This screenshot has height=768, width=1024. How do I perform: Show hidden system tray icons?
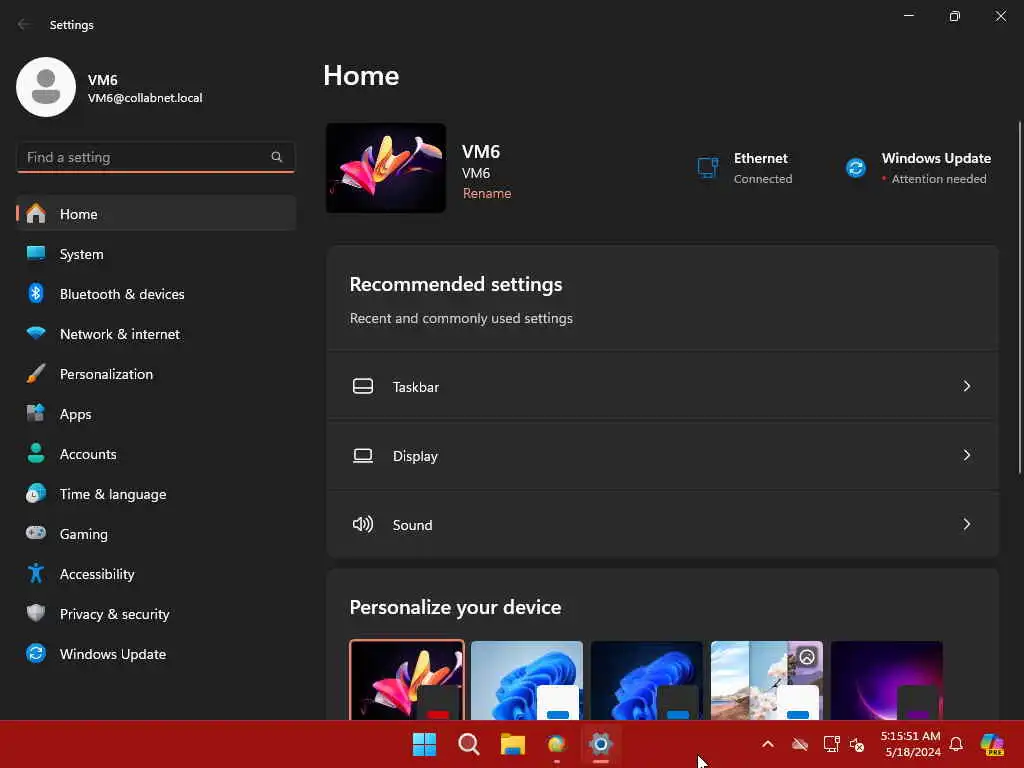pyautogui.click(x=768, y=744)
